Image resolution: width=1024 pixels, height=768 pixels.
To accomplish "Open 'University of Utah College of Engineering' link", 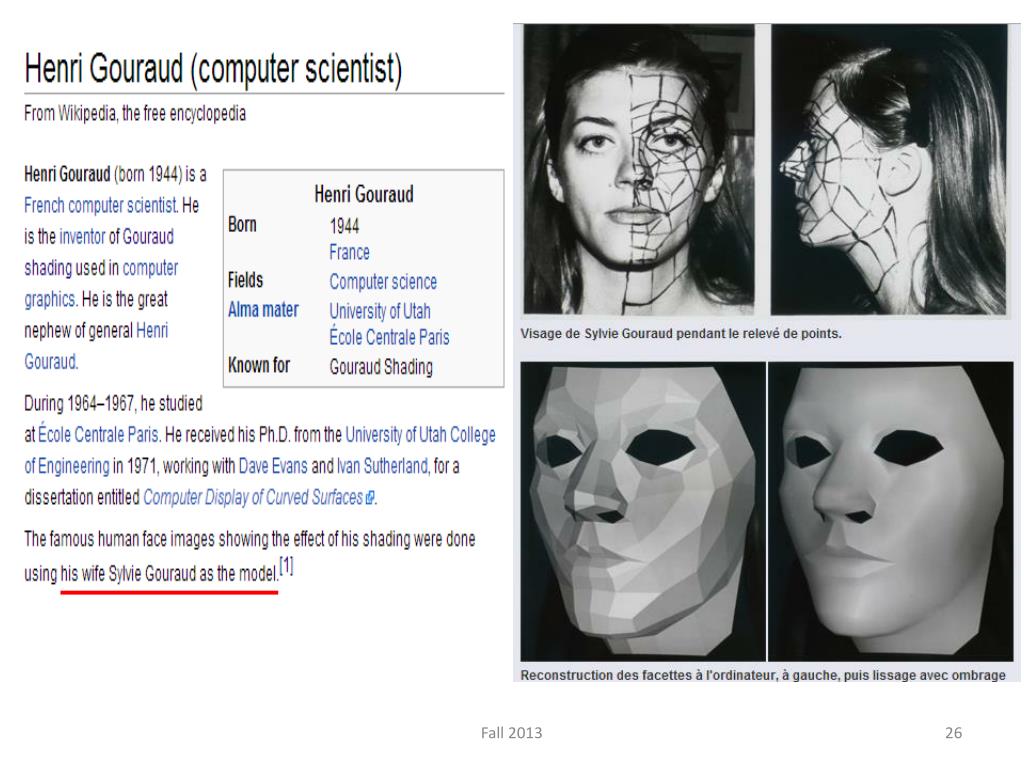I will (x=260, y=450).
